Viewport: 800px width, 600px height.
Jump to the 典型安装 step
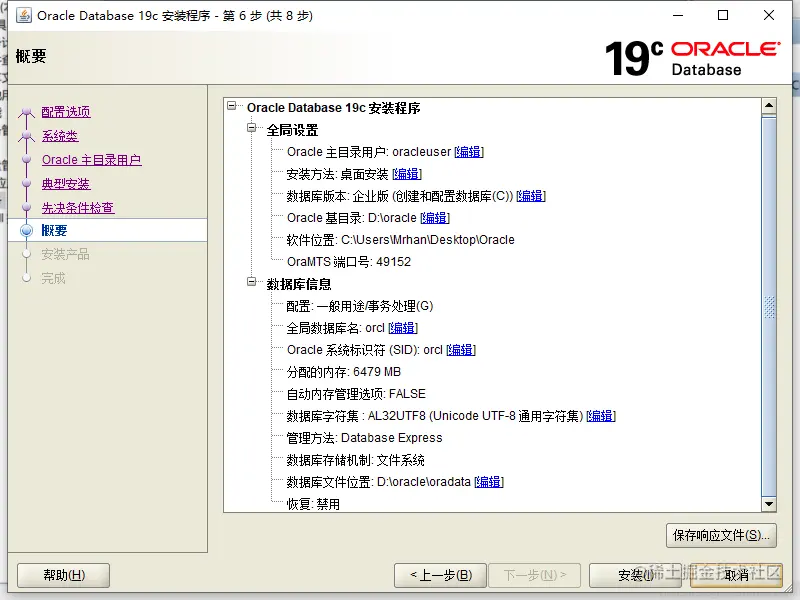tap(66, 184)
